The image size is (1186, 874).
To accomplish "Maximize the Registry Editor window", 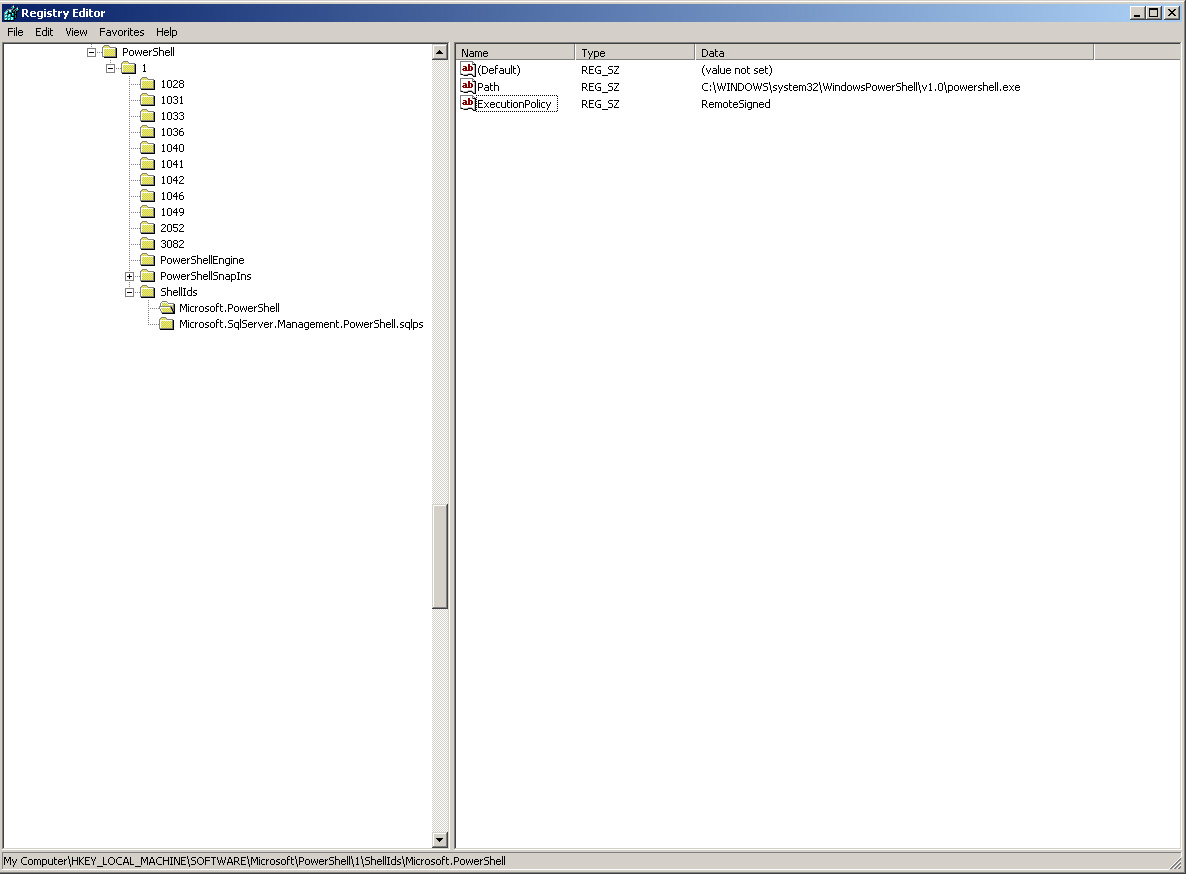I will click(1153, 13).
